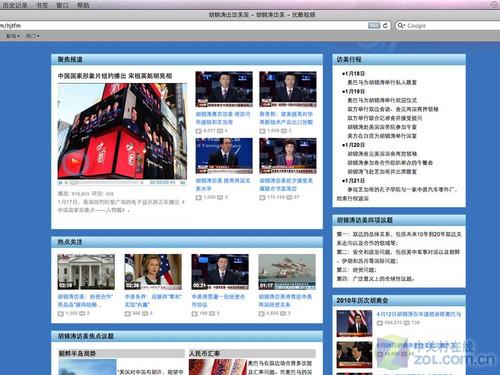
Task: Click the address bar URL field
Action: (x=183, y=26)
